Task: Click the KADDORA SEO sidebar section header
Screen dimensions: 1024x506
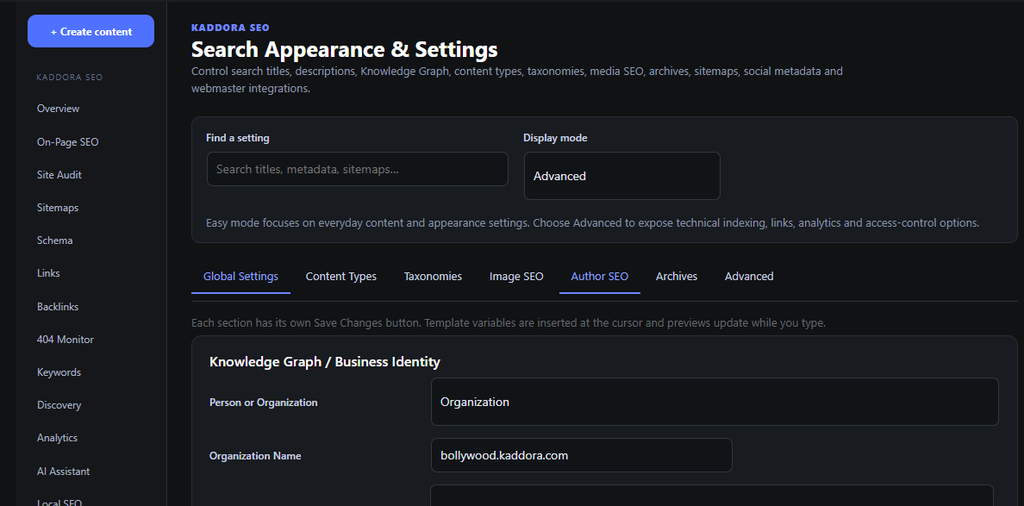Action: [70, 77]
